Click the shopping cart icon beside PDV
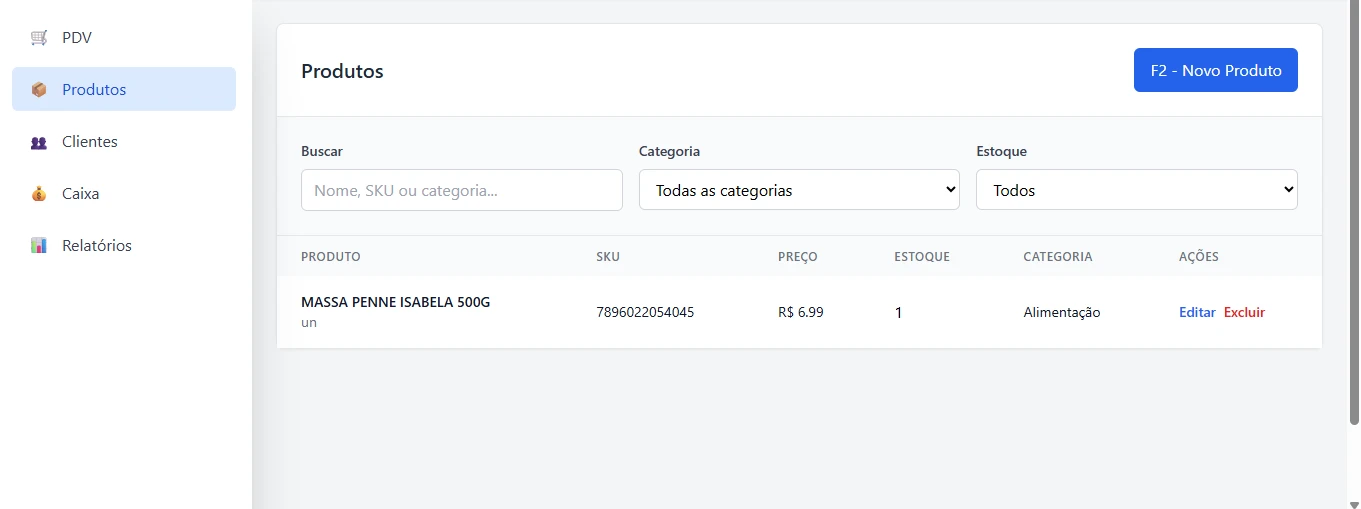This screenshot has height=509, width=1361. 39,38
